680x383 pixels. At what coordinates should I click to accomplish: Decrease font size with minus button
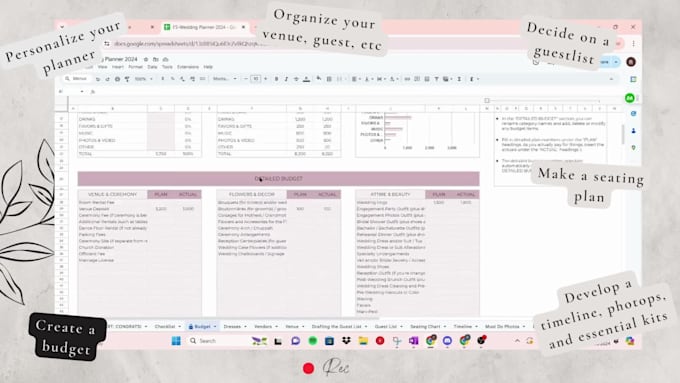coord(246,79)
